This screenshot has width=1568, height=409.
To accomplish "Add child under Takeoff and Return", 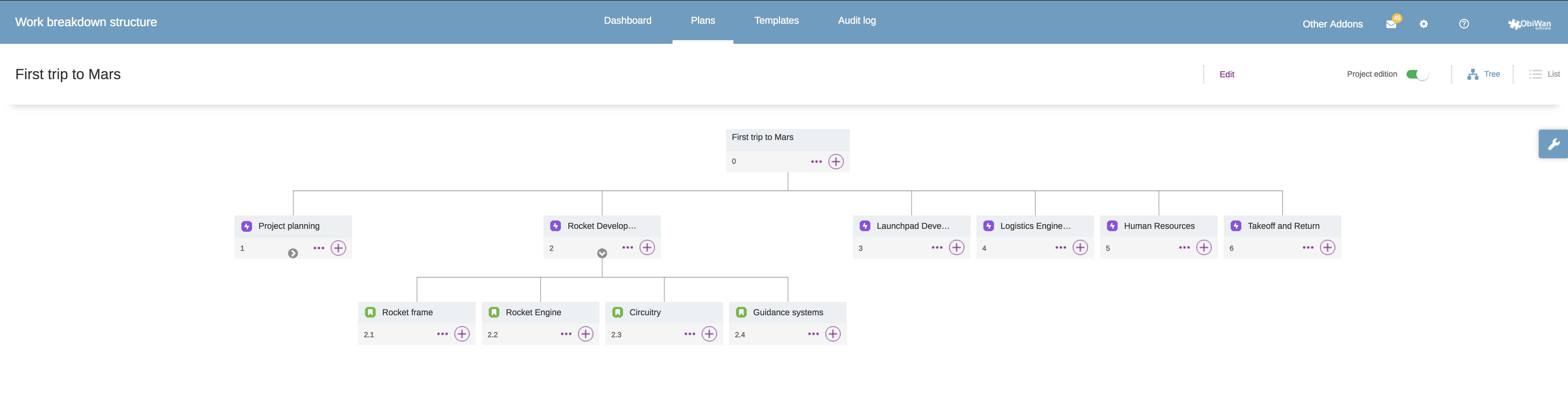I will 1327,248.
